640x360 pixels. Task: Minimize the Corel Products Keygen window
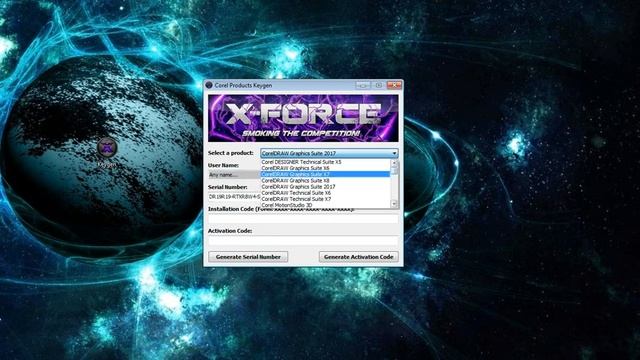(x=363, y=85)
